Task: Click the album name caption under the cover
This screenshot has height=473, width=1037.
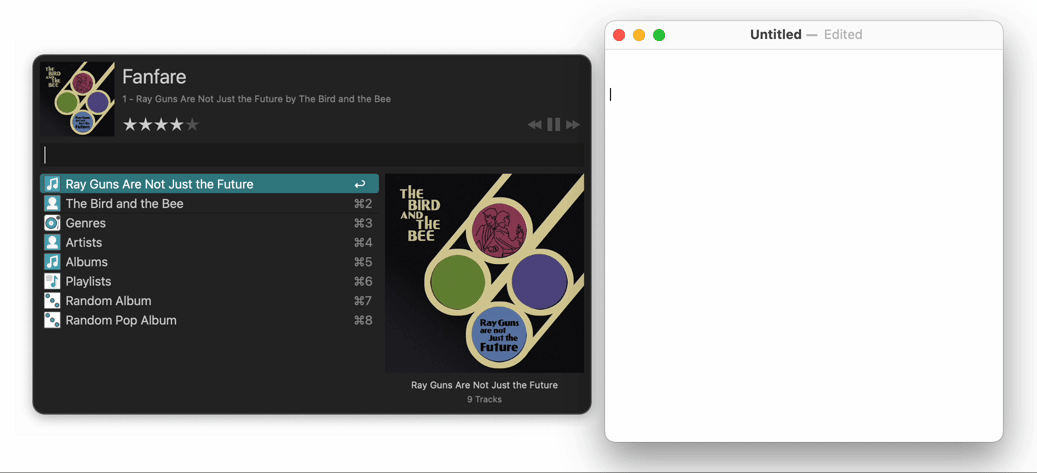Action: coord(484,385)
